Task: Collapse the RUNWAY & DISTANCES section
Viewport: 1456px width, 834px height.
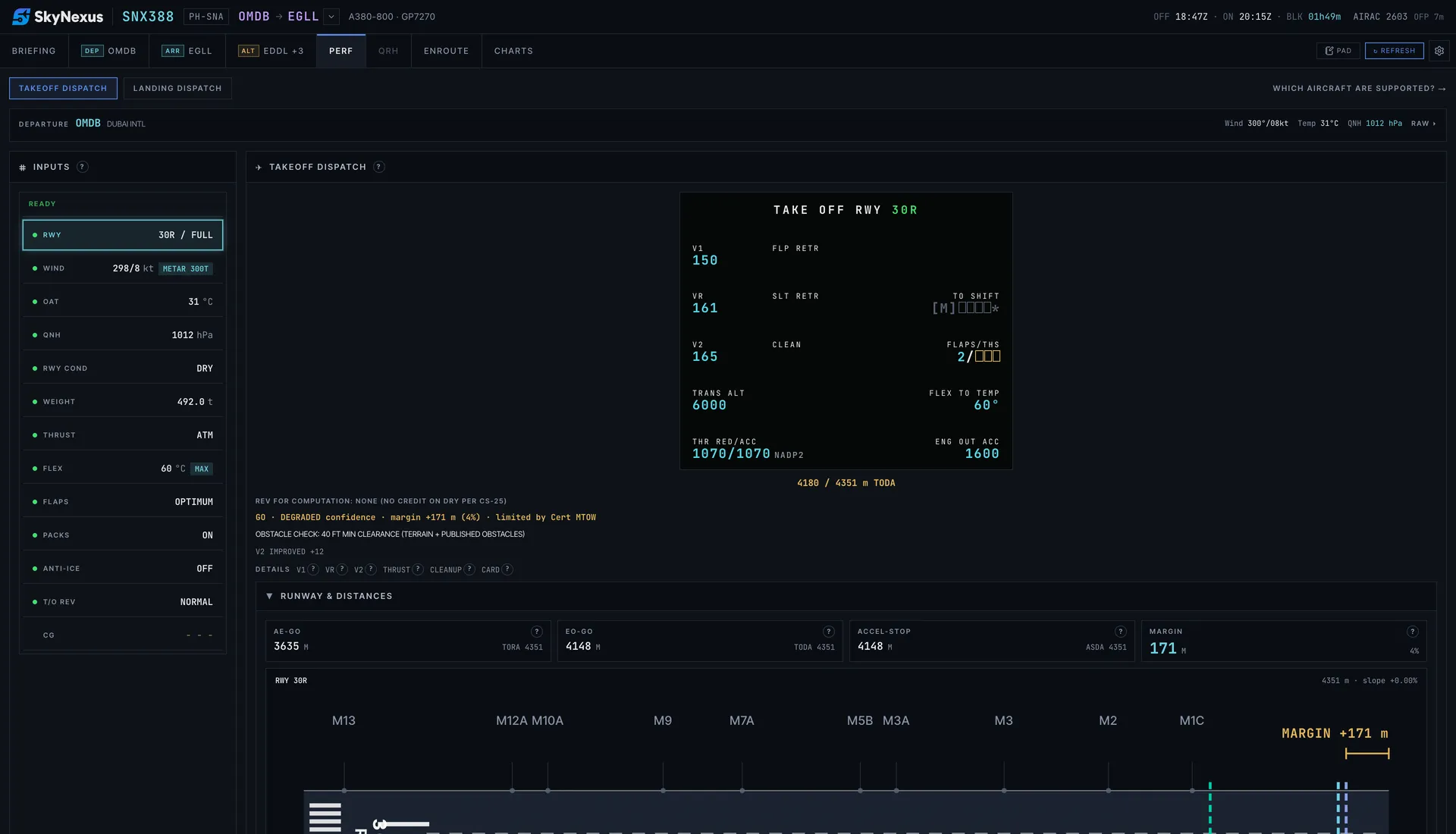Action: click(269, 596)
